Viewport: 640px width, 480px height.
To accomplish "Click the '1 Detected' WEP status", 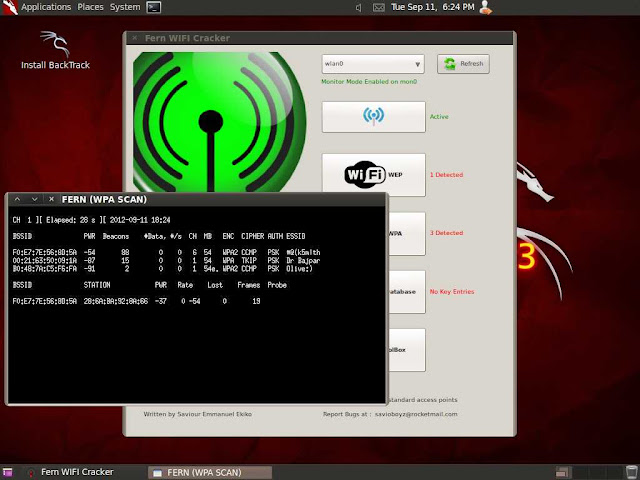I will point(446,175).
